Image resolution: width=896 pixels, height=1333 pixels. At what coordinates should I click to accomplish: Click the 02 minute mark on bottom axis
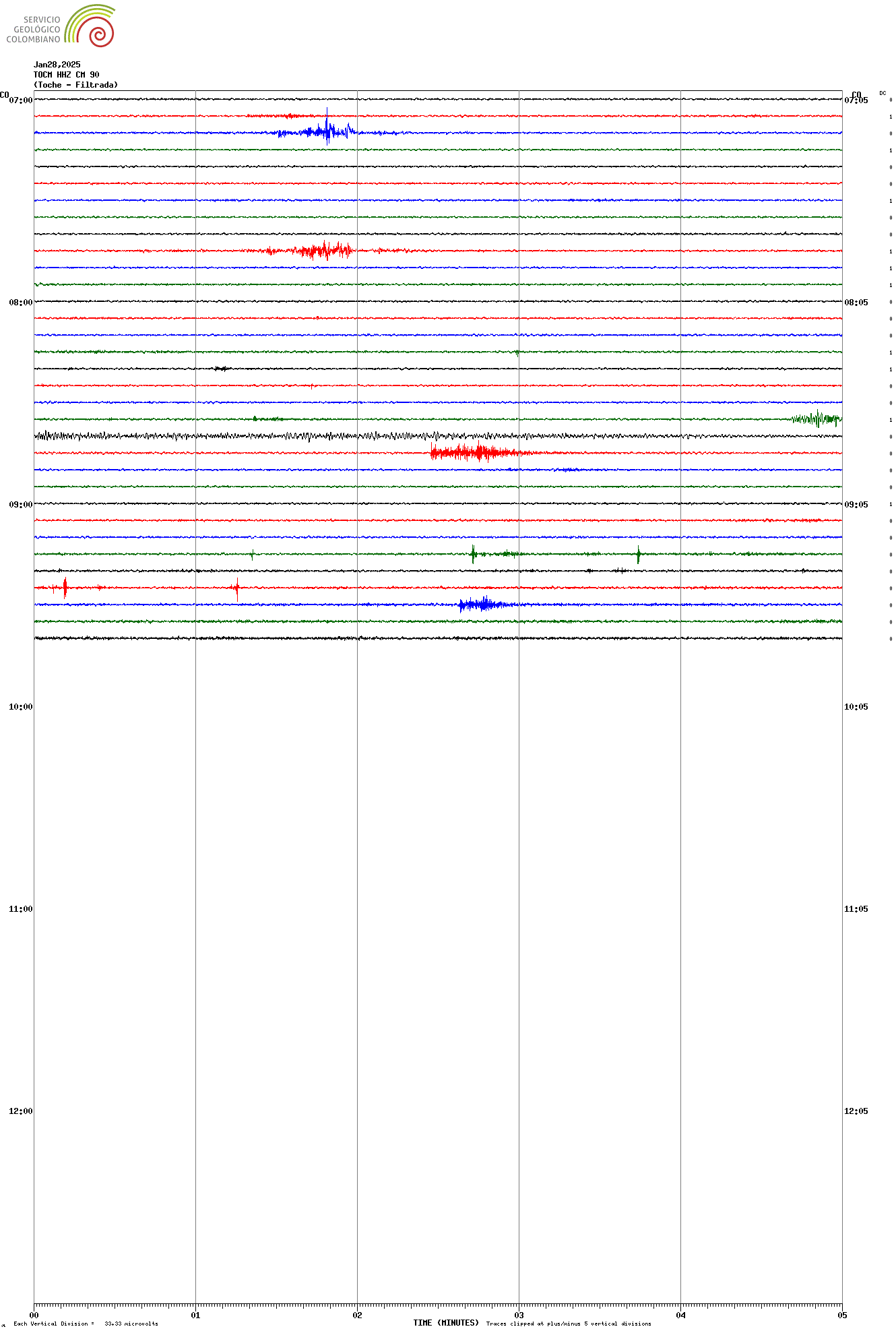click(x=357, y=1315)
